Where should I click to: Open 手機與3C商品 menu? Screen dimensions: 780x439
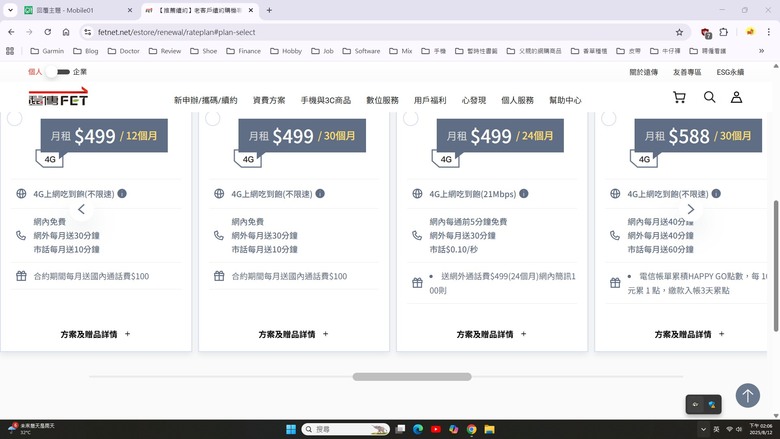point(326,100)
